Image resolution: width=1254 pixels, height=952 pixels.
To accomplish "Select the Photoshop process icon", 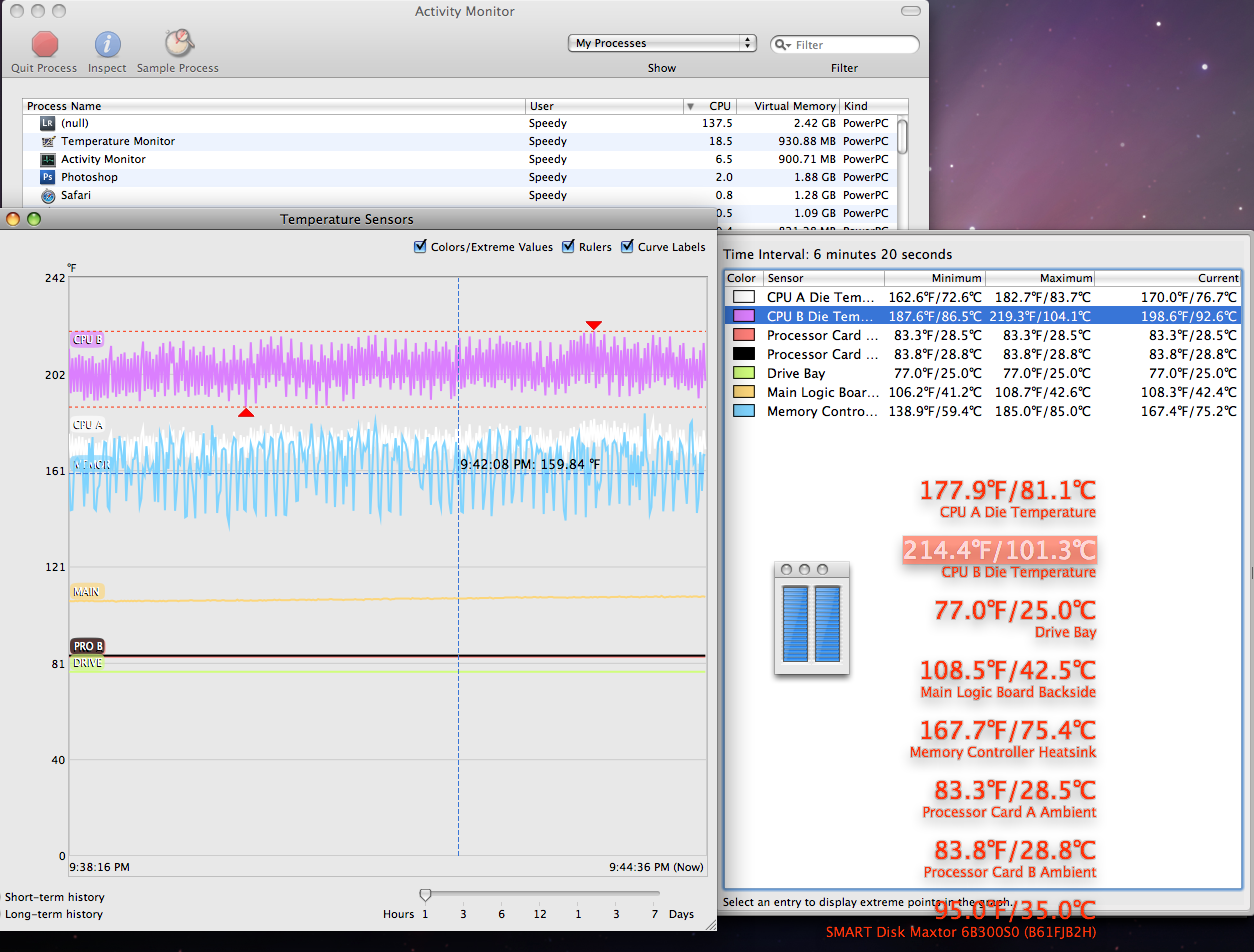I will click(48, 177).
